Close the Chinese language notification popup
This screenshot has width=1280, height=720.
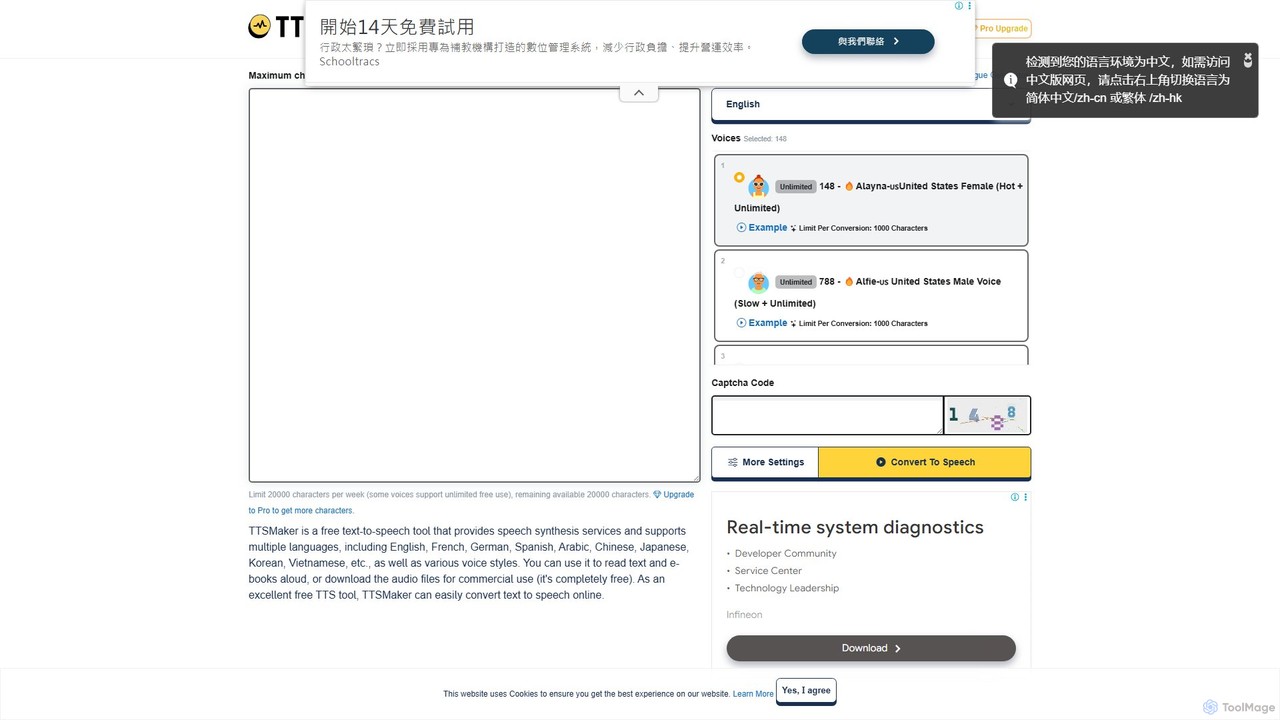(1247, 60)
